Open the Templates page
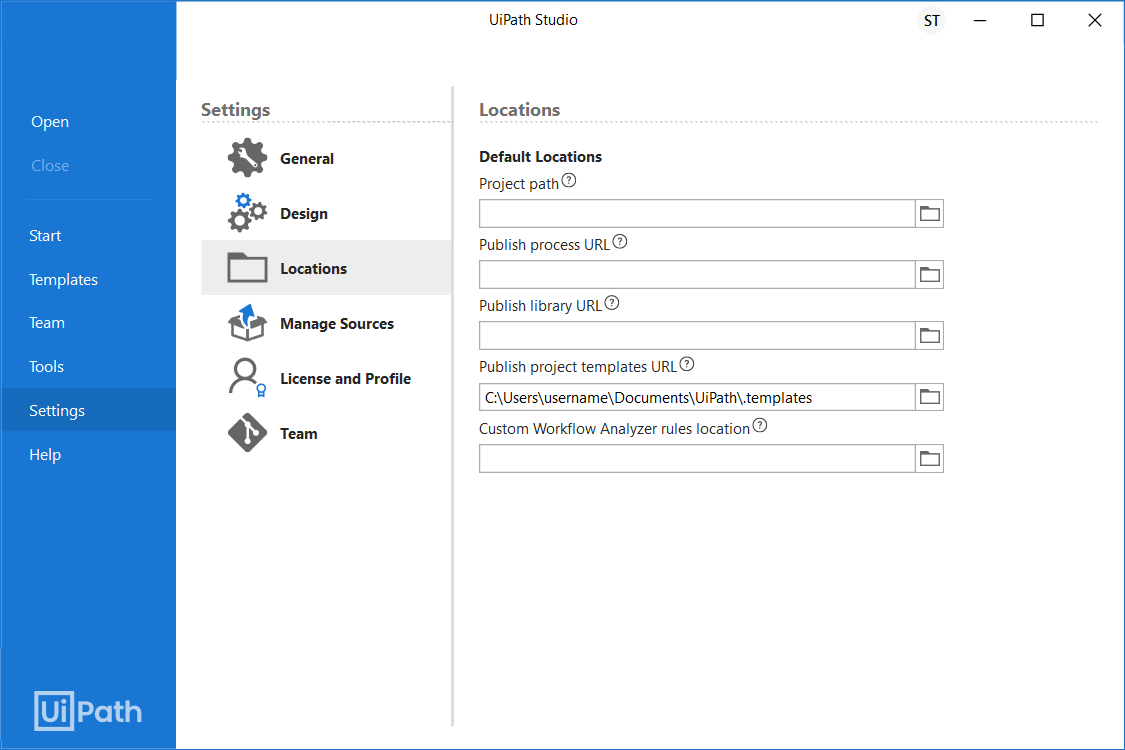1125x750 pixels. pyautogui.click(x=63, y=280)
